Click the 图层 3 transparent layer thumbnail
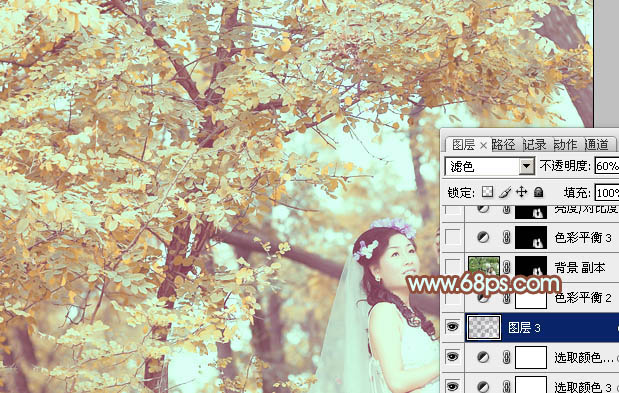 [484, 328]
